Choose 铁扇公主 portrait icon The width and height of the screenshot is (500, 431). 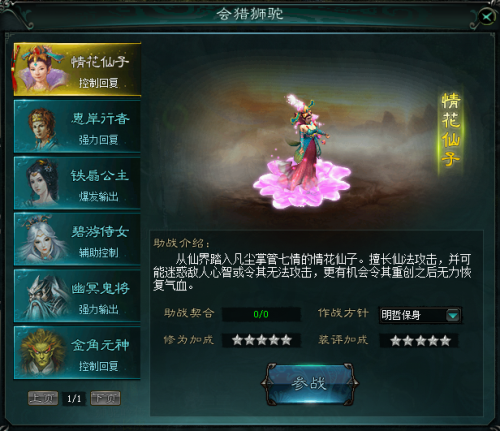pyautogui.click(x=41, y=182)
